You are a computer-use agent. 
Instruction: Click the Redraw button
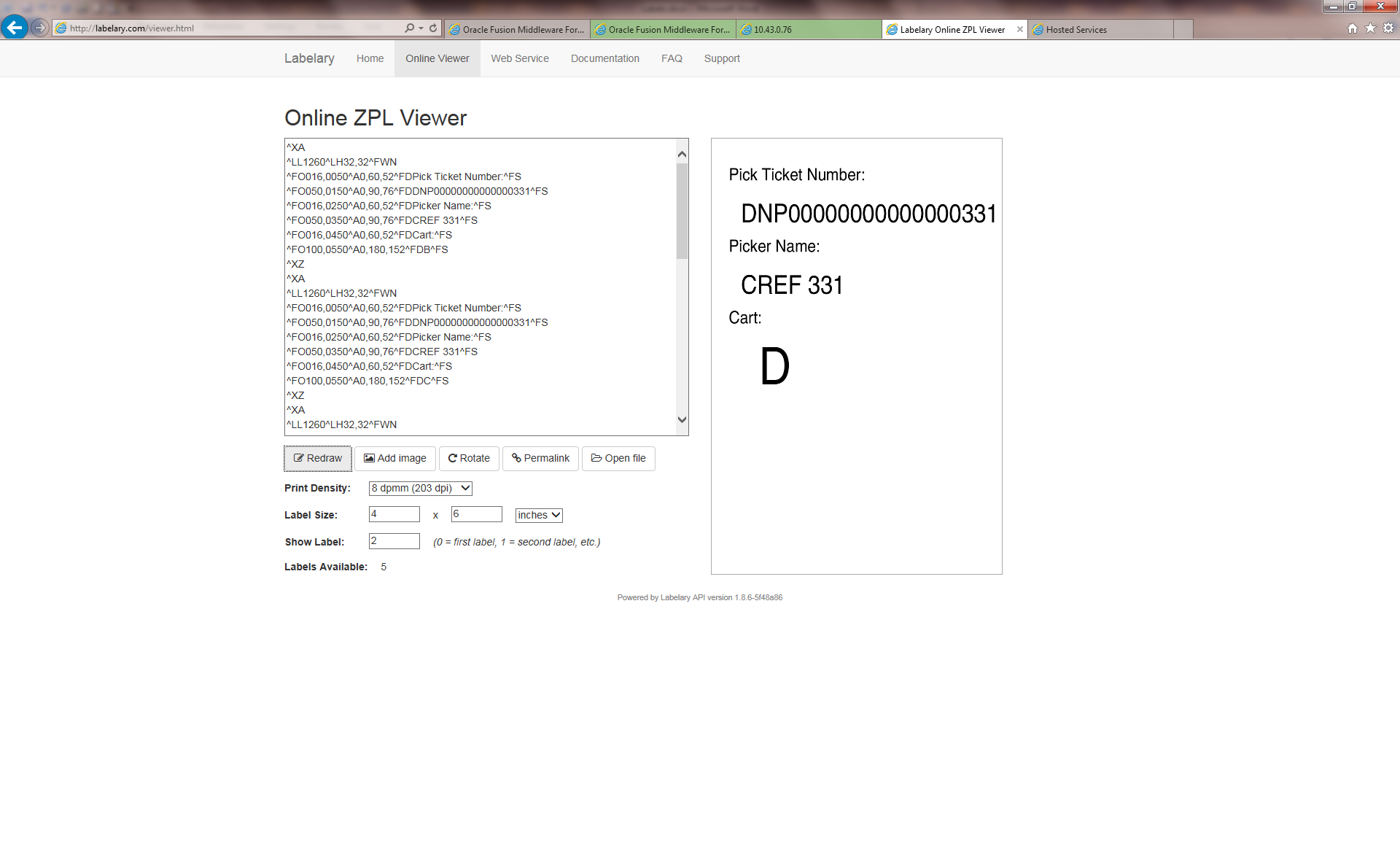[x=318, y=458]
